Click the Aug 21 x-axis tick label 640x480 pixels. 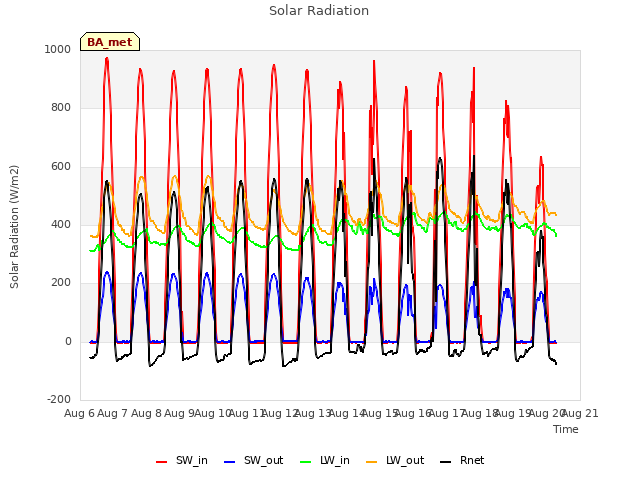[580, 413]
